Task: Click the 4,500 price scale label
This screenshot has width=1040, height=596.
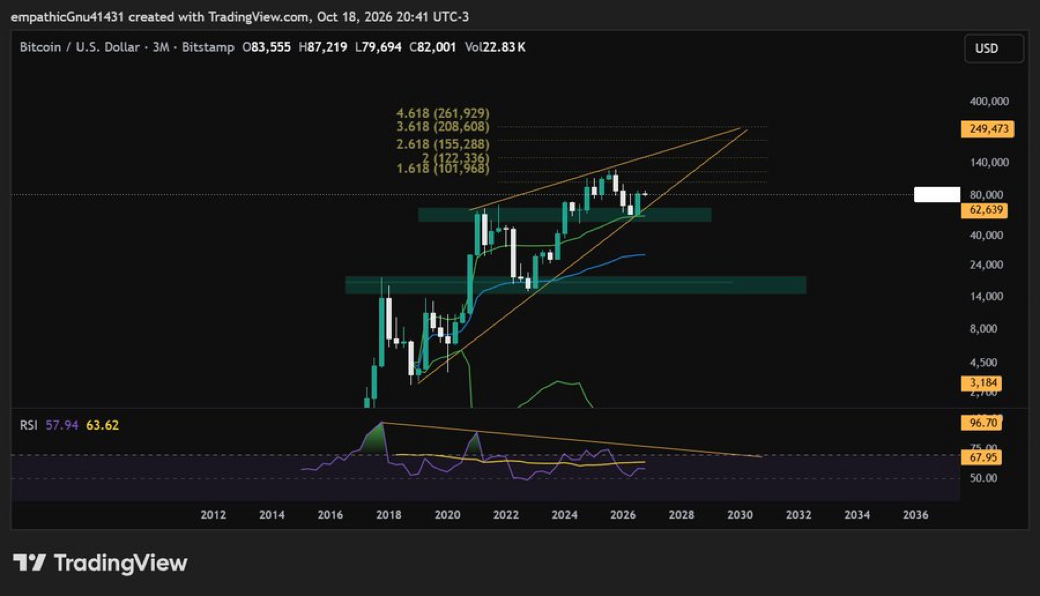Action: (984, 363)
